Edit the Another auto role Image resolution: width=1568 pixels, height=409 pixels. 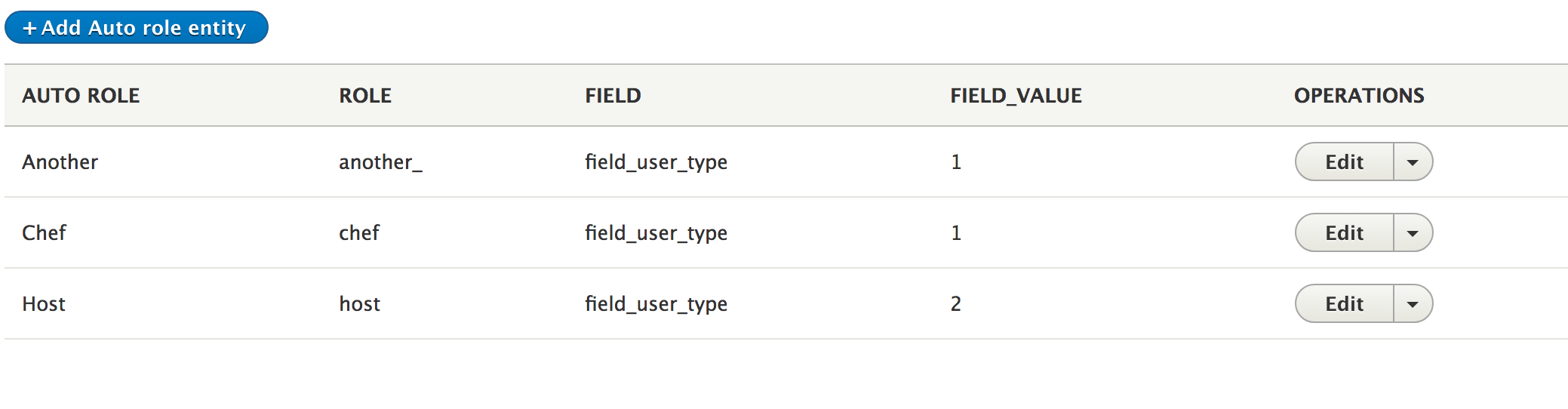1344,161
